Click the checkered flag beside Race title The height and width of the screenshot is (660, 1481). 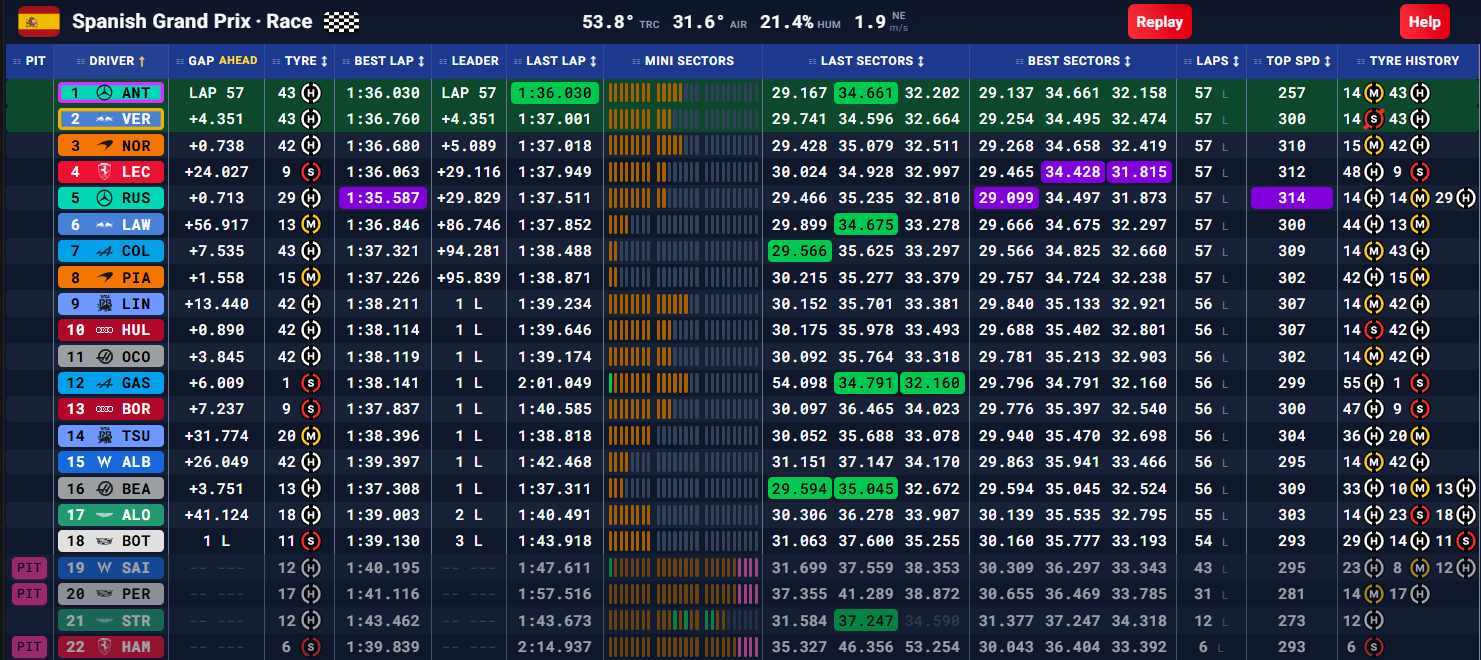click(343, 22)
